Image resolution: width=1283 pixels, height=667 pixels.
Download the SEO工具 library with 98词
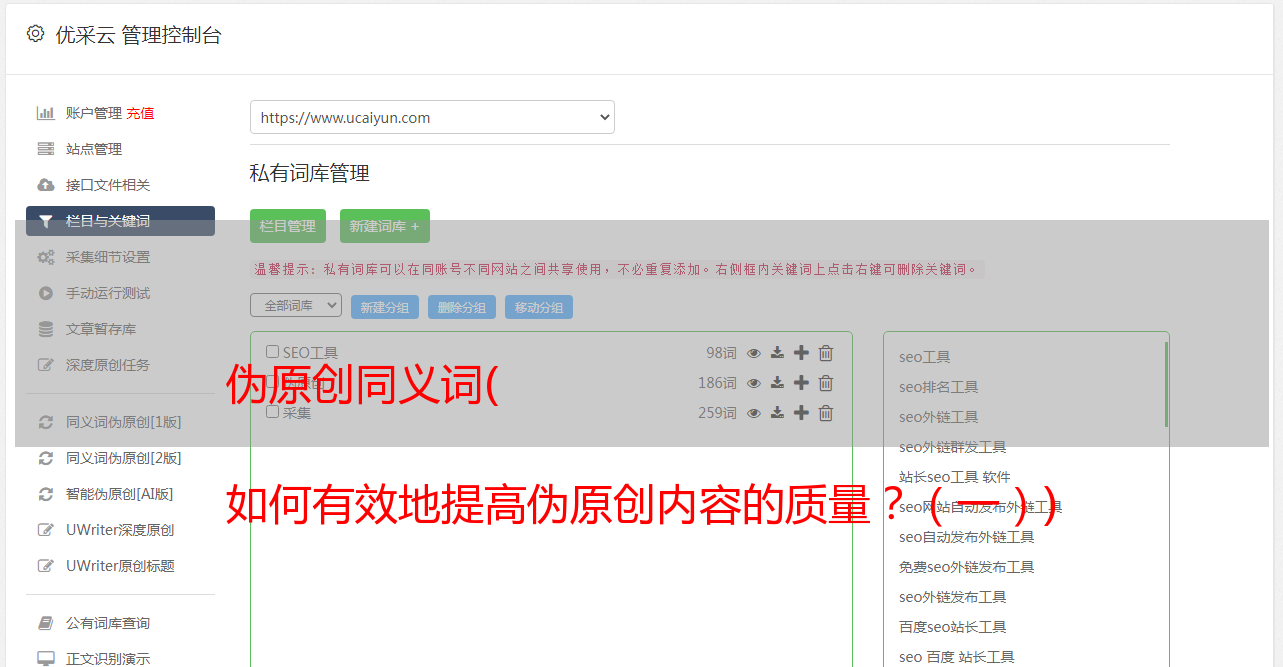[x=777, y=353]
